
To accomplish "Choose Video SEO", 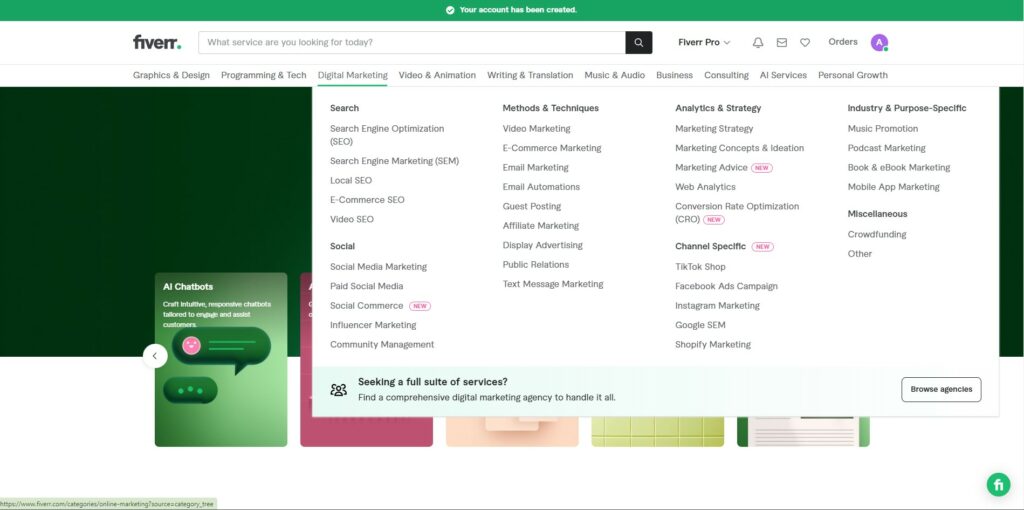I will pyautogui.click(x=352, y=219).
